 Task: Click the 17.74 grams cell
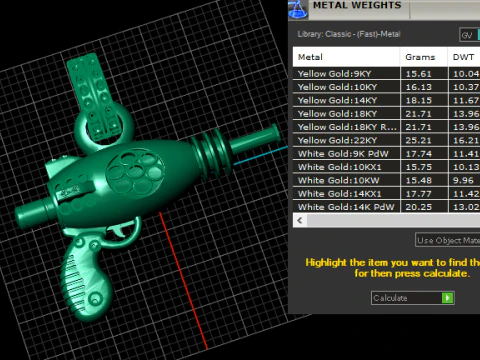(424, 154)
